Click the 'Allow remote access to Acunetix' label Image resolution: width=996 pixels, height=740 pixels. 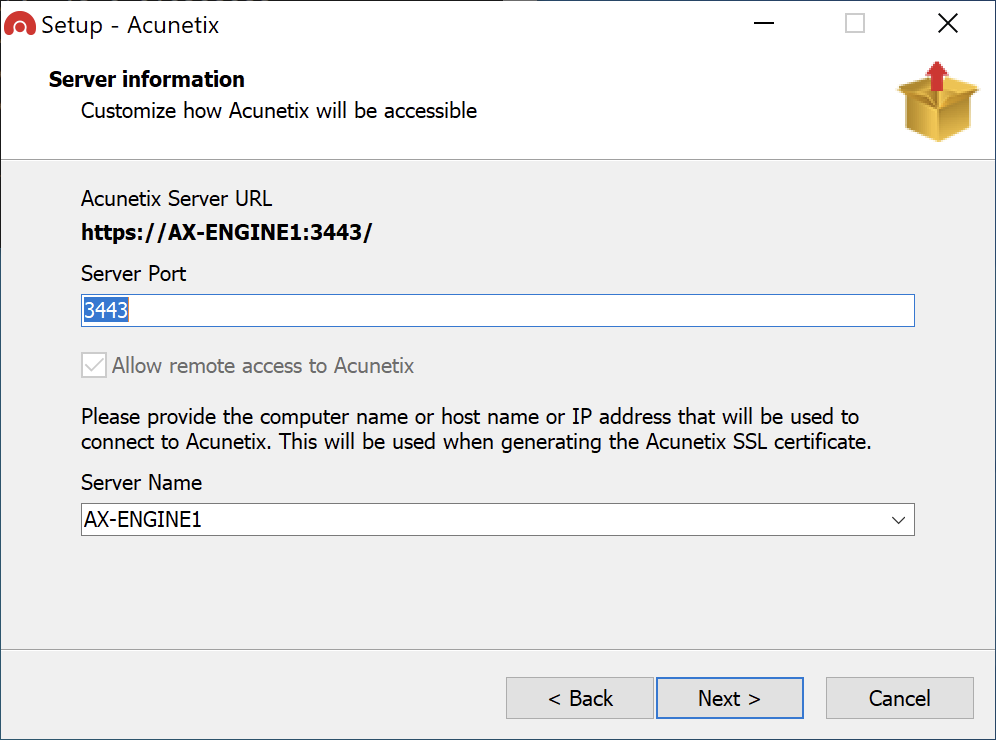pyautogui.click(x=263, y=366)
